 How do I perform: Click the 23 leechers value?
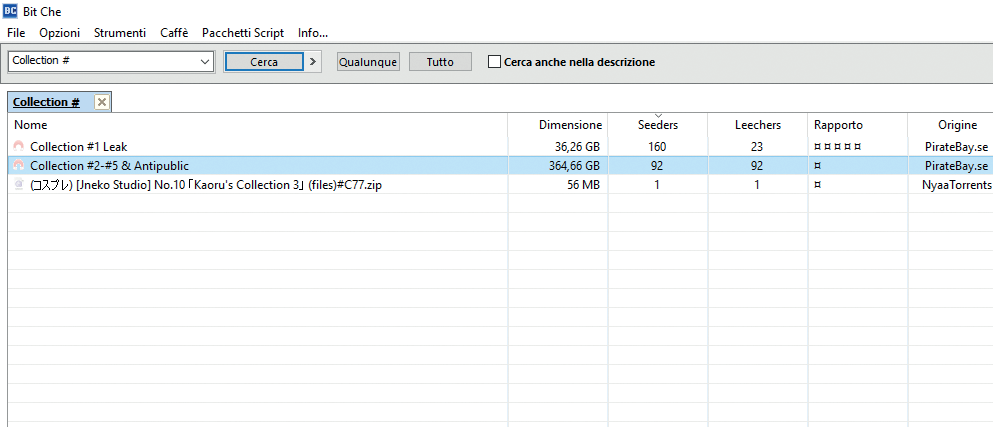point(757,147)
